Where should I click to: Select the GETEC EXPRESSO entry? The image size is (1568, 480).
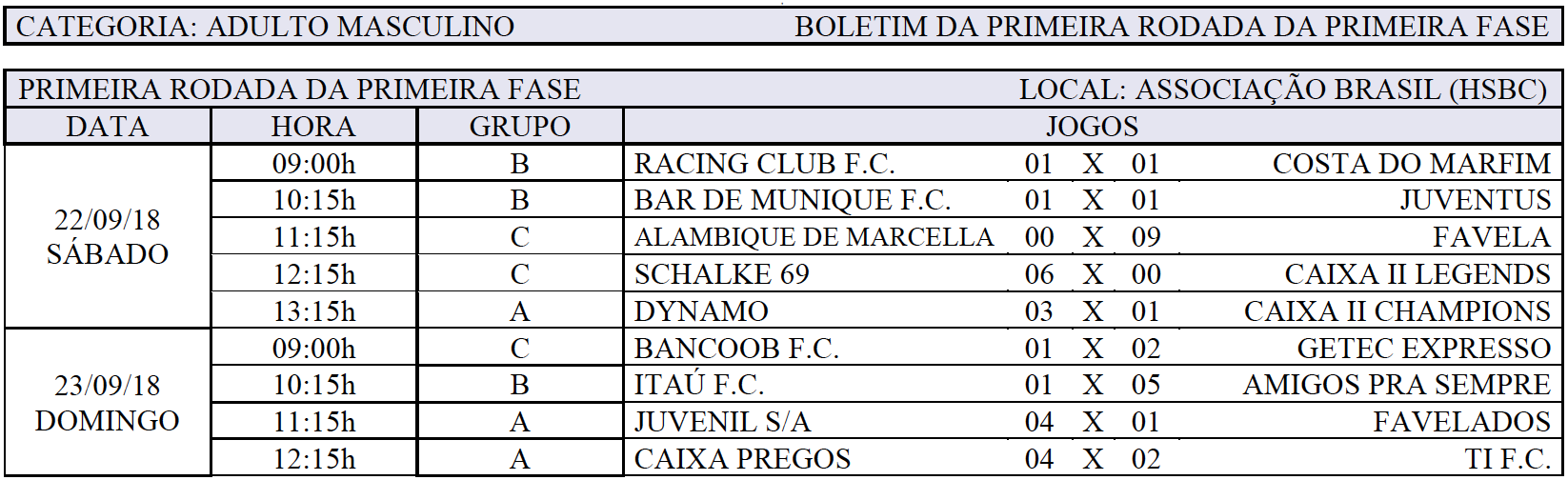(1423, 349)
